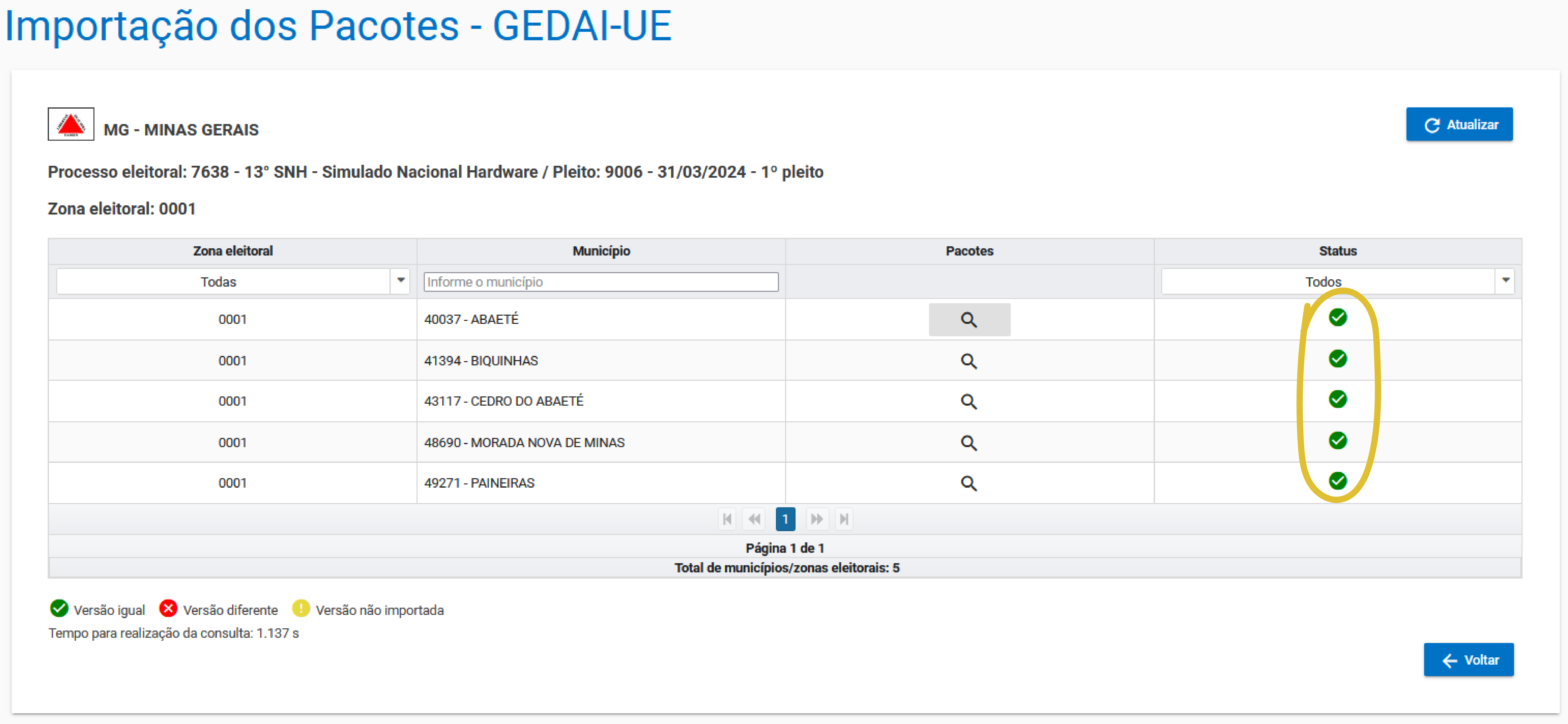
Task: Click the yellow 'Versão não importada' legend icon
Action: point(301,608)
